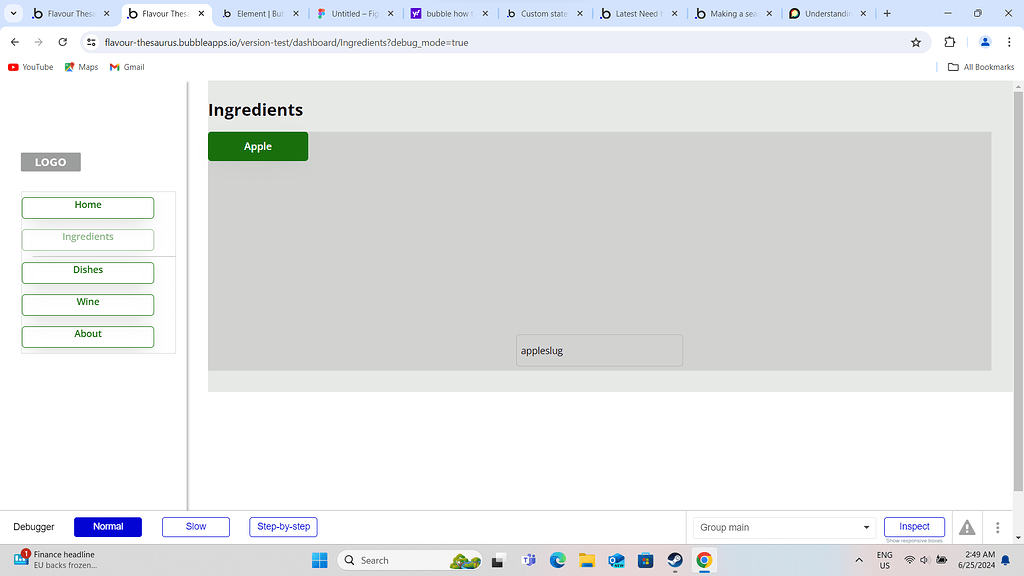Select Normal debug mode

point(107,526)
